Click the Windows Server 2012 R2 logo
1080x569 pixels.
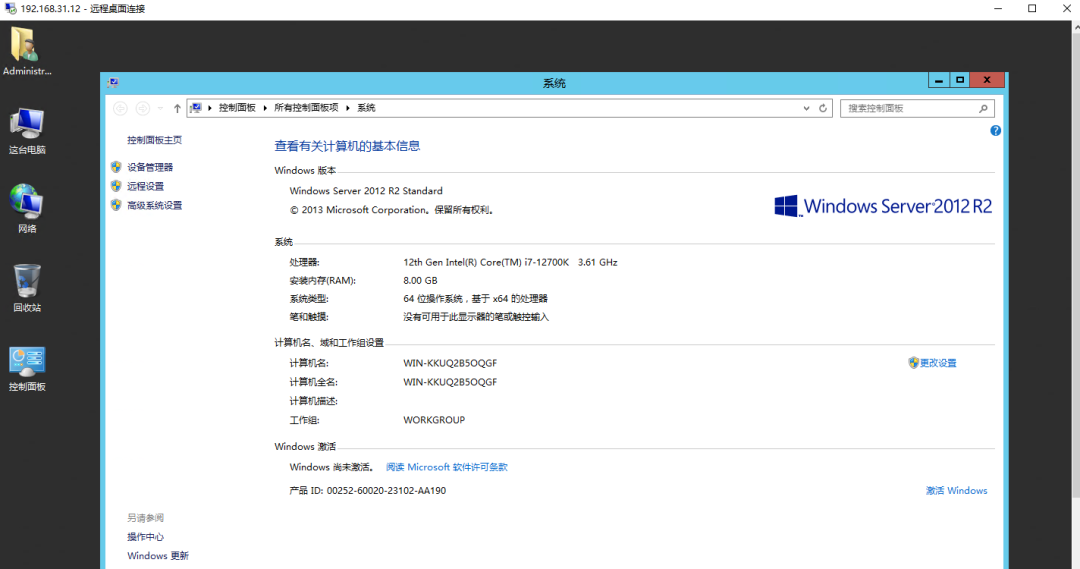883,206
